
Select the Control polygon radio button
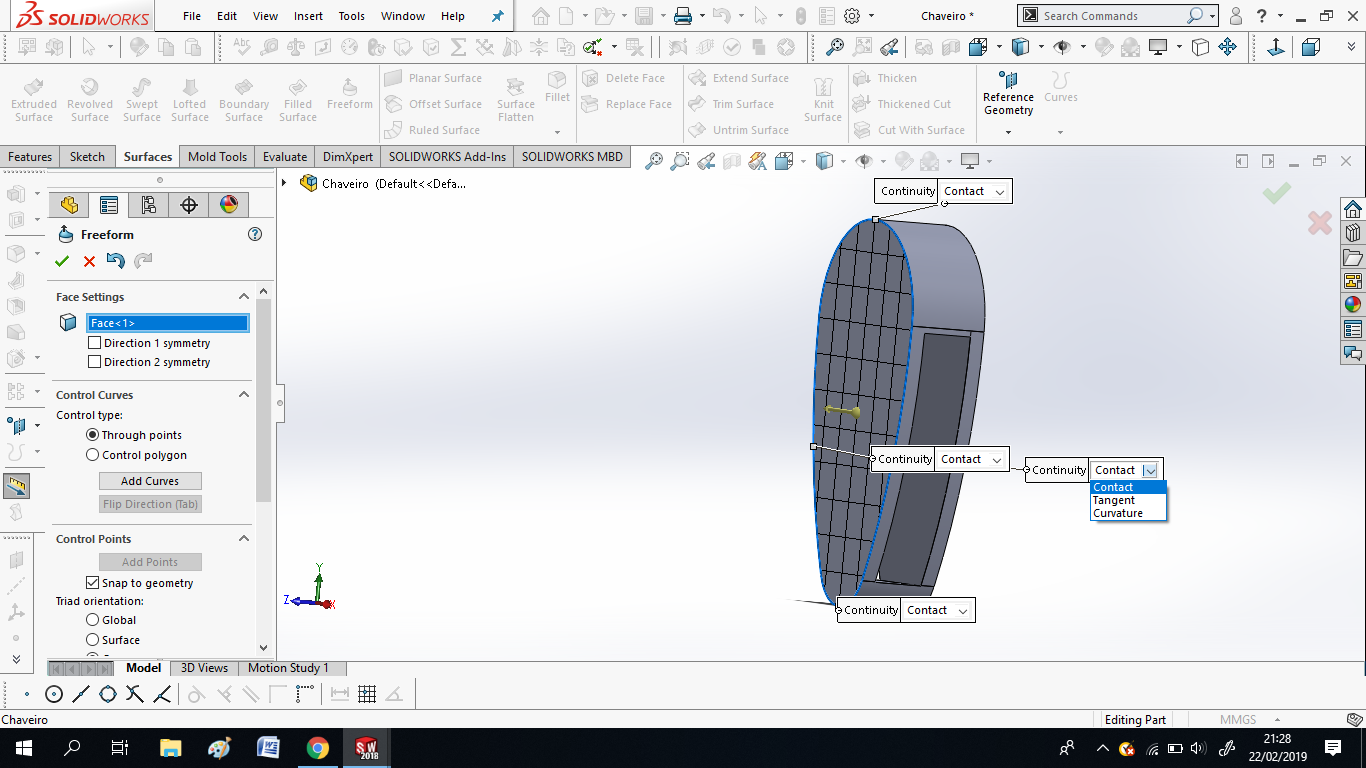[x=91, y=455]
